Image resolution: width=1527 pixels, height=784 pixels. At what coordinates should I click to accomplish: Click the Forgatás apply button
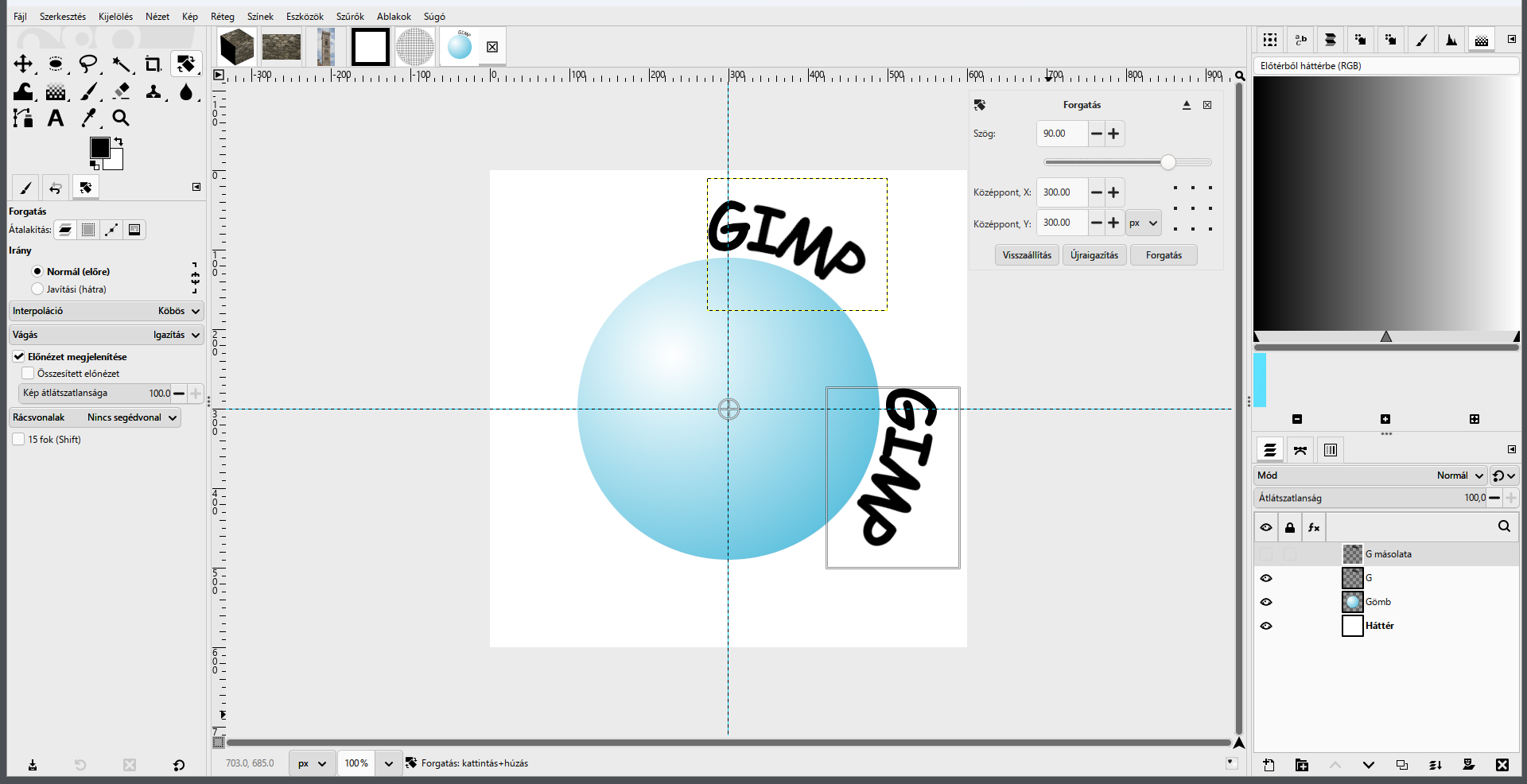pyautogui.click(x=1164, y=255)
